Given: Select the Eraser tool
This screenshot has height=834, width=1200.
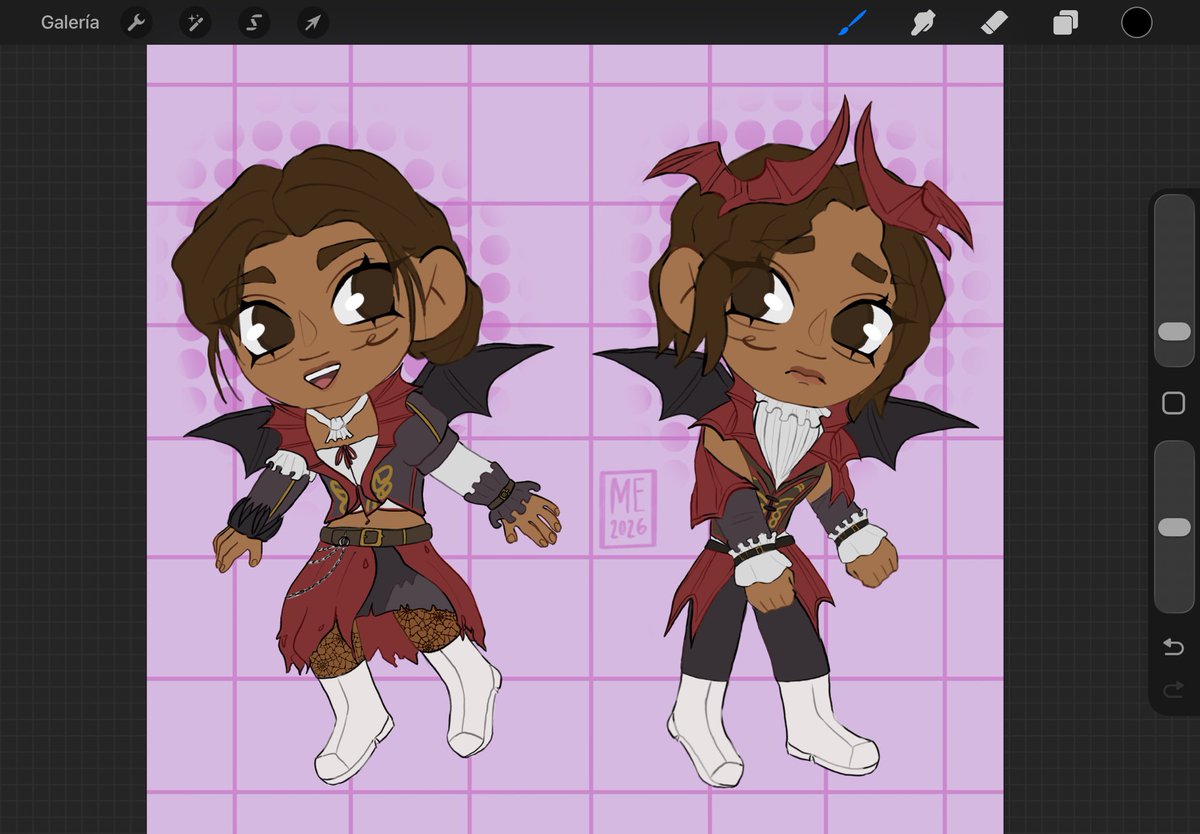Looking at the screenshot, I should [994, 22].
